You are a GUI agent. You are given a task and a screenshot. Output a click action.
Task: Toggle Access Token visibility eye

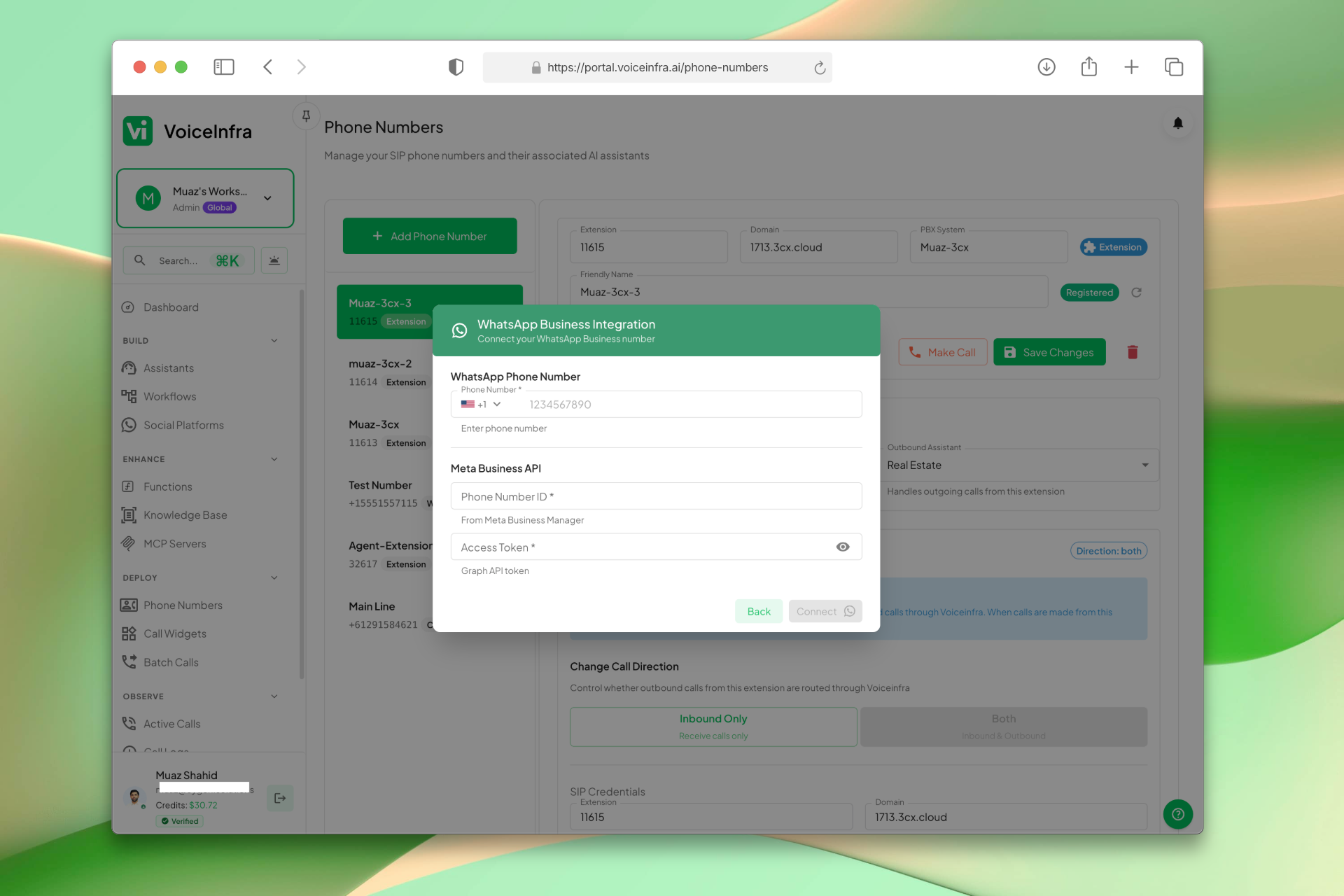843,547
